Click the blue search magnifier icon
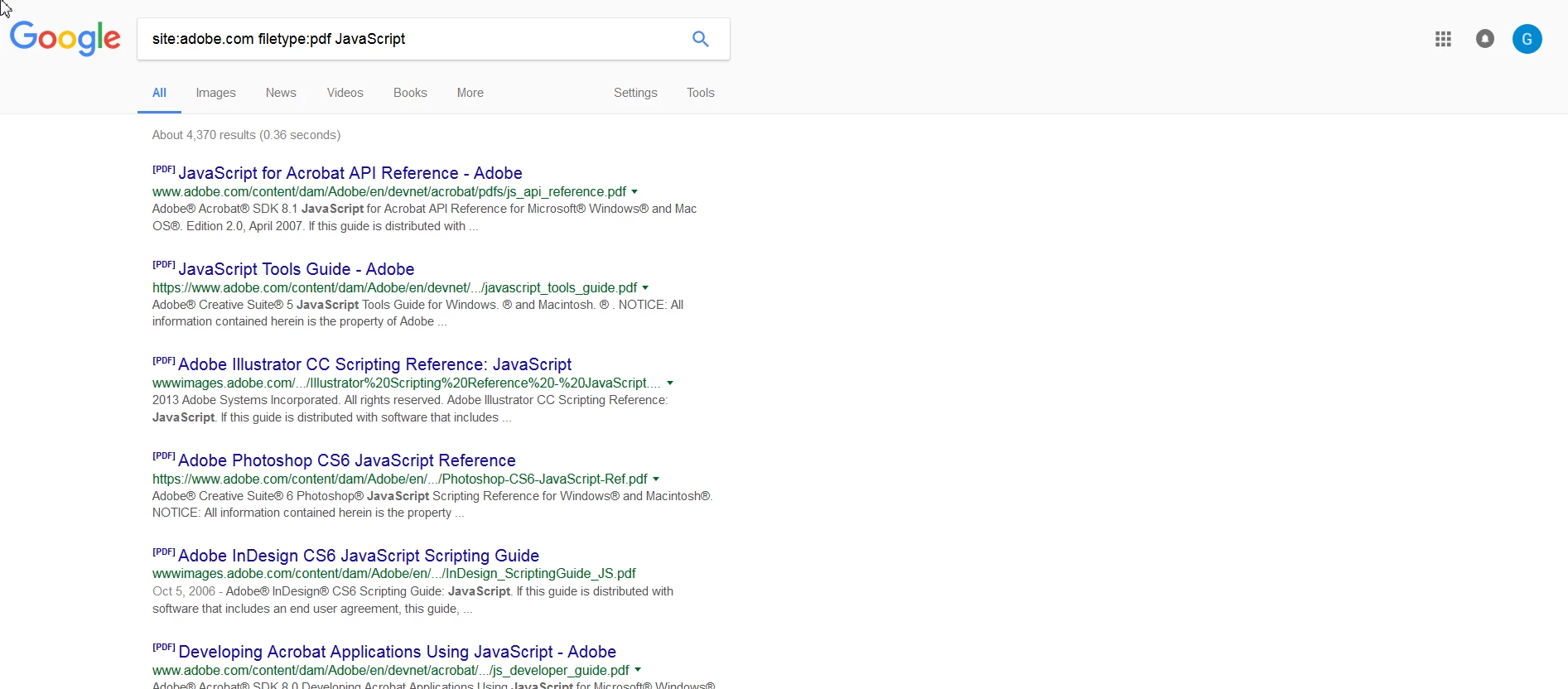 [701, 39]
